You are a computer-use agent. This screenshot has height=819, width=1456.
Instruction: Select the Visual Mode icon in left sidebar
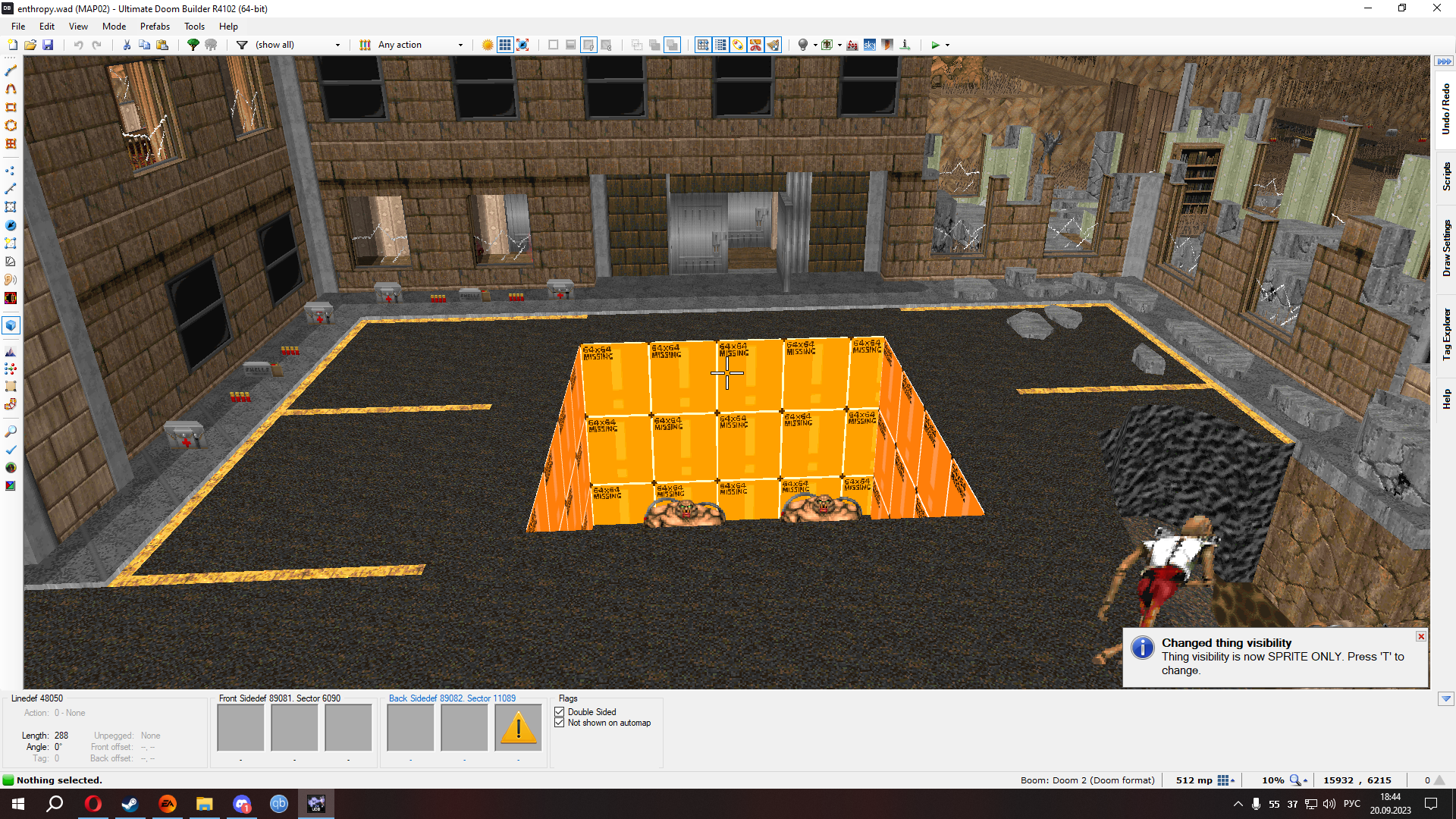(11, 325)
